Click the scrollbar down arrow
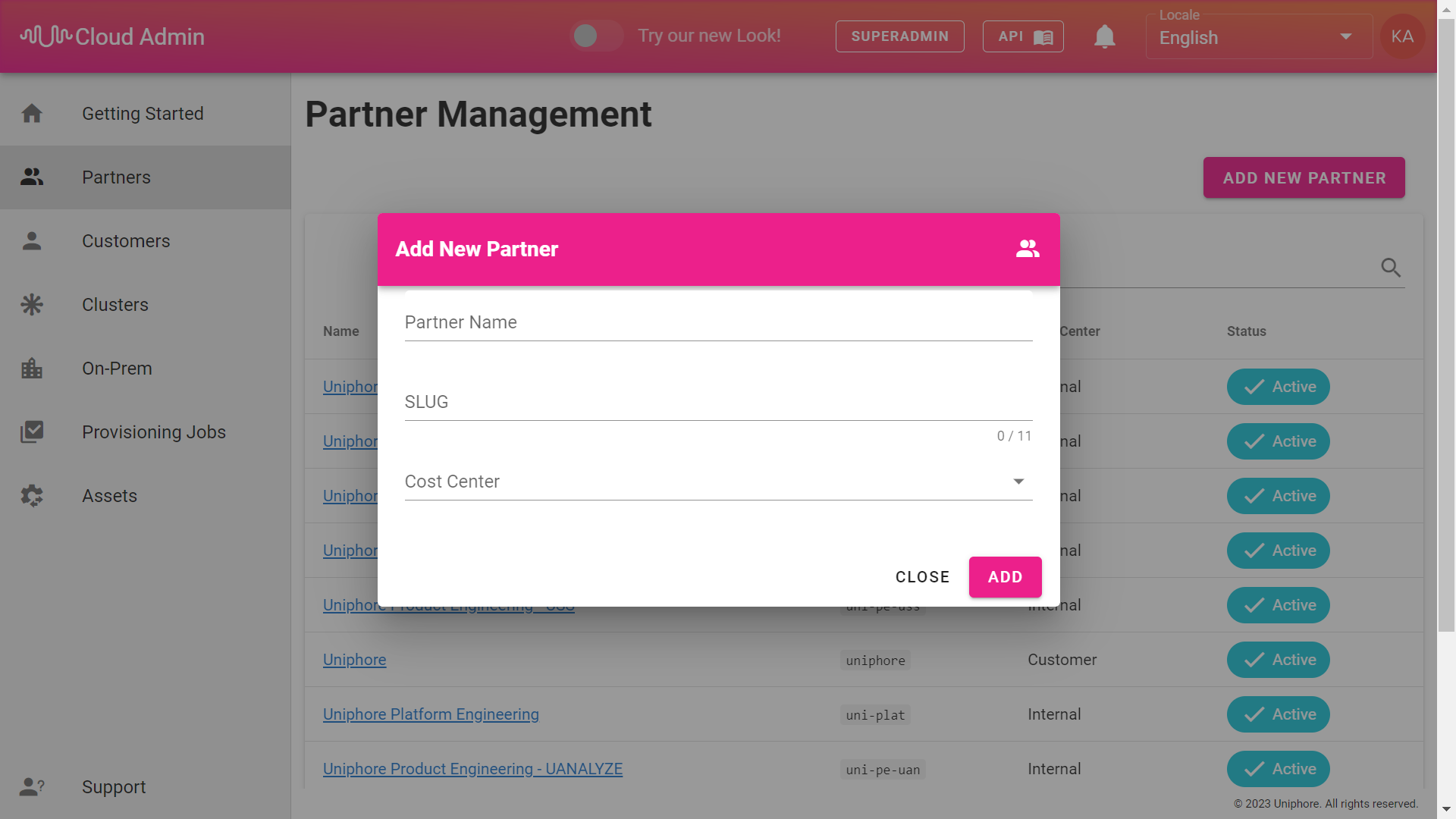This screenshot has width=1456, height=819. 1446,810
